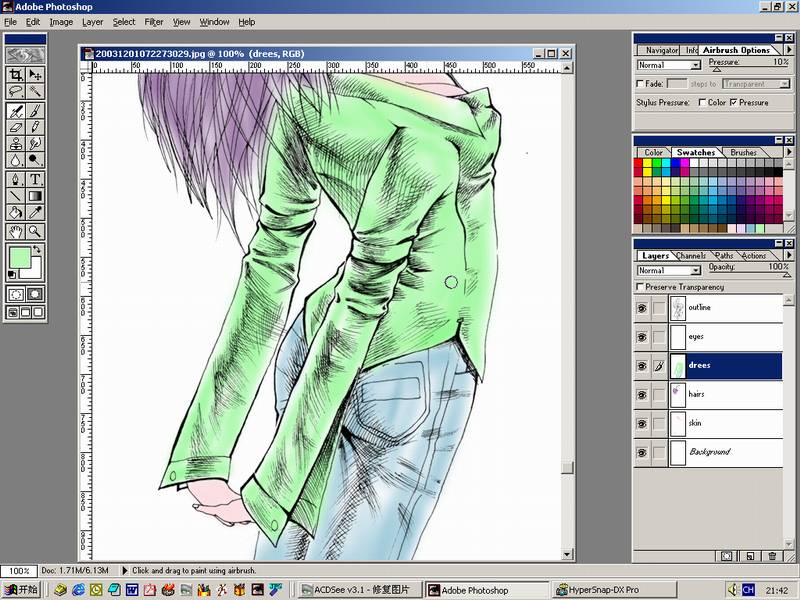Switch to the Paths tab
The image size is (800, 600).
coord(724,256)
